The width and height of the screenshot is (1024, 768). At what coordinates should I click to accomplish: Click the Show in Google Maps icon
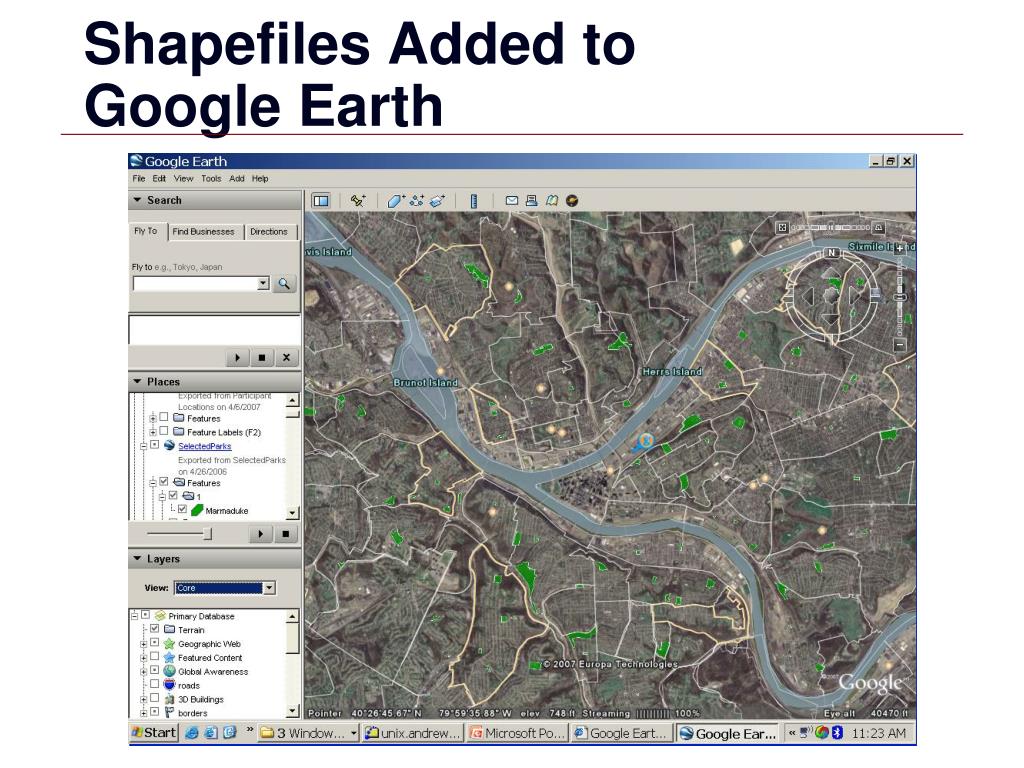pos(552,200)
